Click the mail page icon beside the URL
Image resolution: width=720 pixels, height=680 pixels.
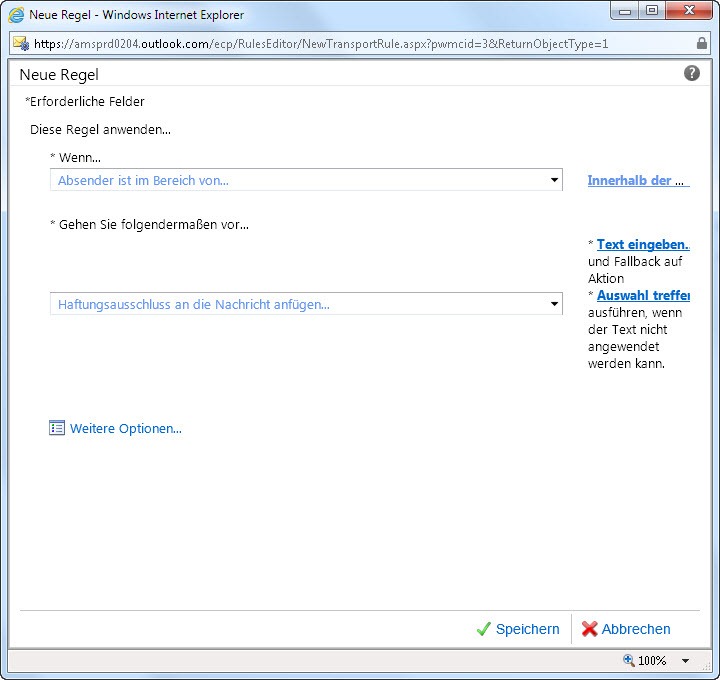[x=21, y=44]
